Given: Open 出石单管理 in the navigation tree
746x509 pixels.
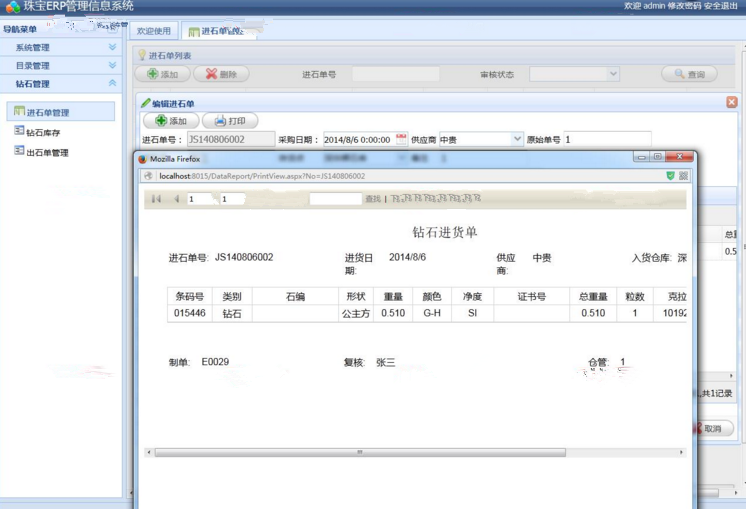Looking at the screenshot, I should click(47, 153).
